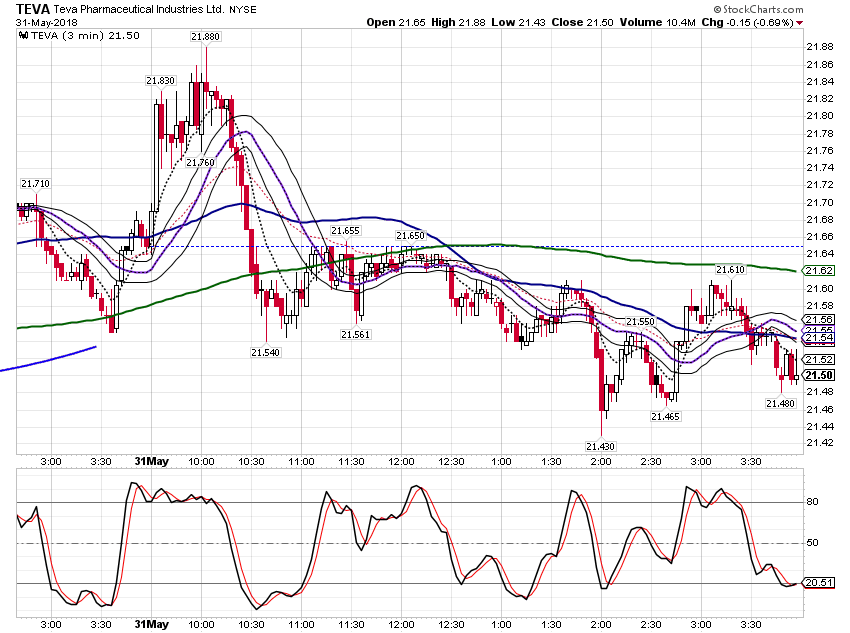Click the 21.880 peak price annotation
This screenshot has width=850, height=633.
[205, 37]
